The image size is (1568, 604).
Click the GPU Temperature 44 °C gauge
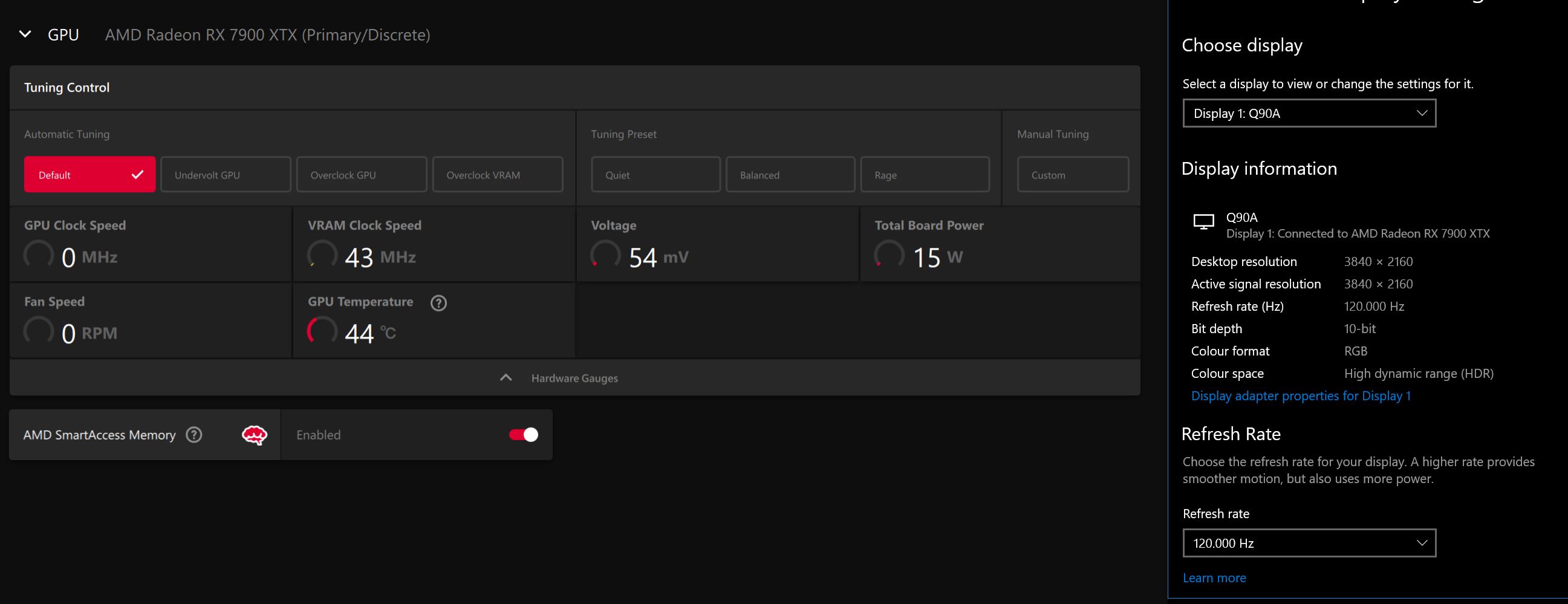tap(322, 331)
